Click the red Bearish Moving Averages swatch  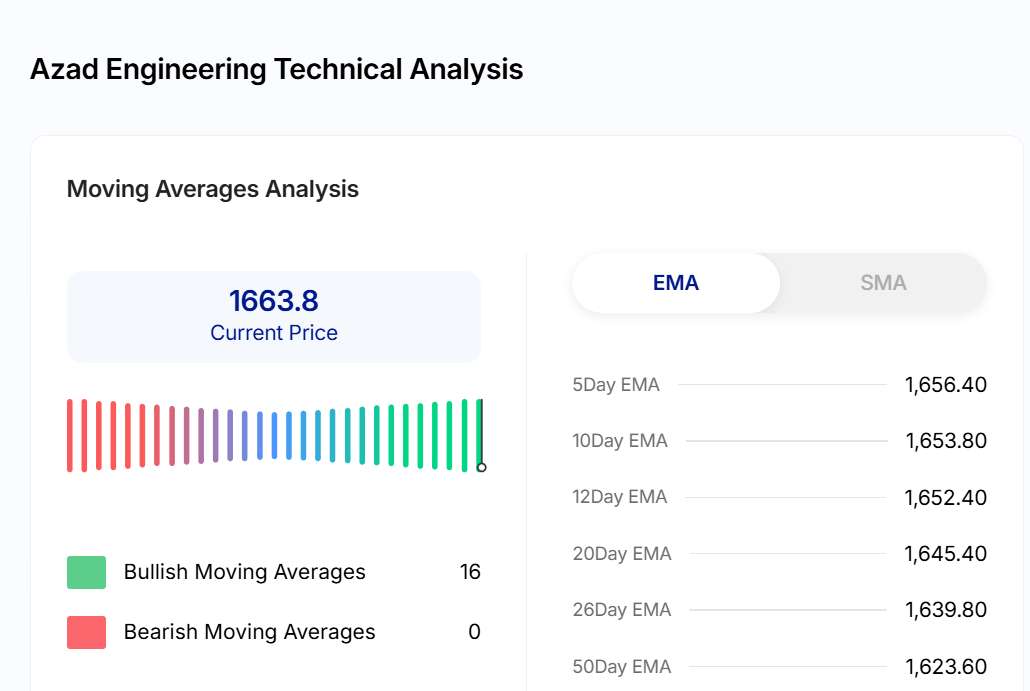86,632
